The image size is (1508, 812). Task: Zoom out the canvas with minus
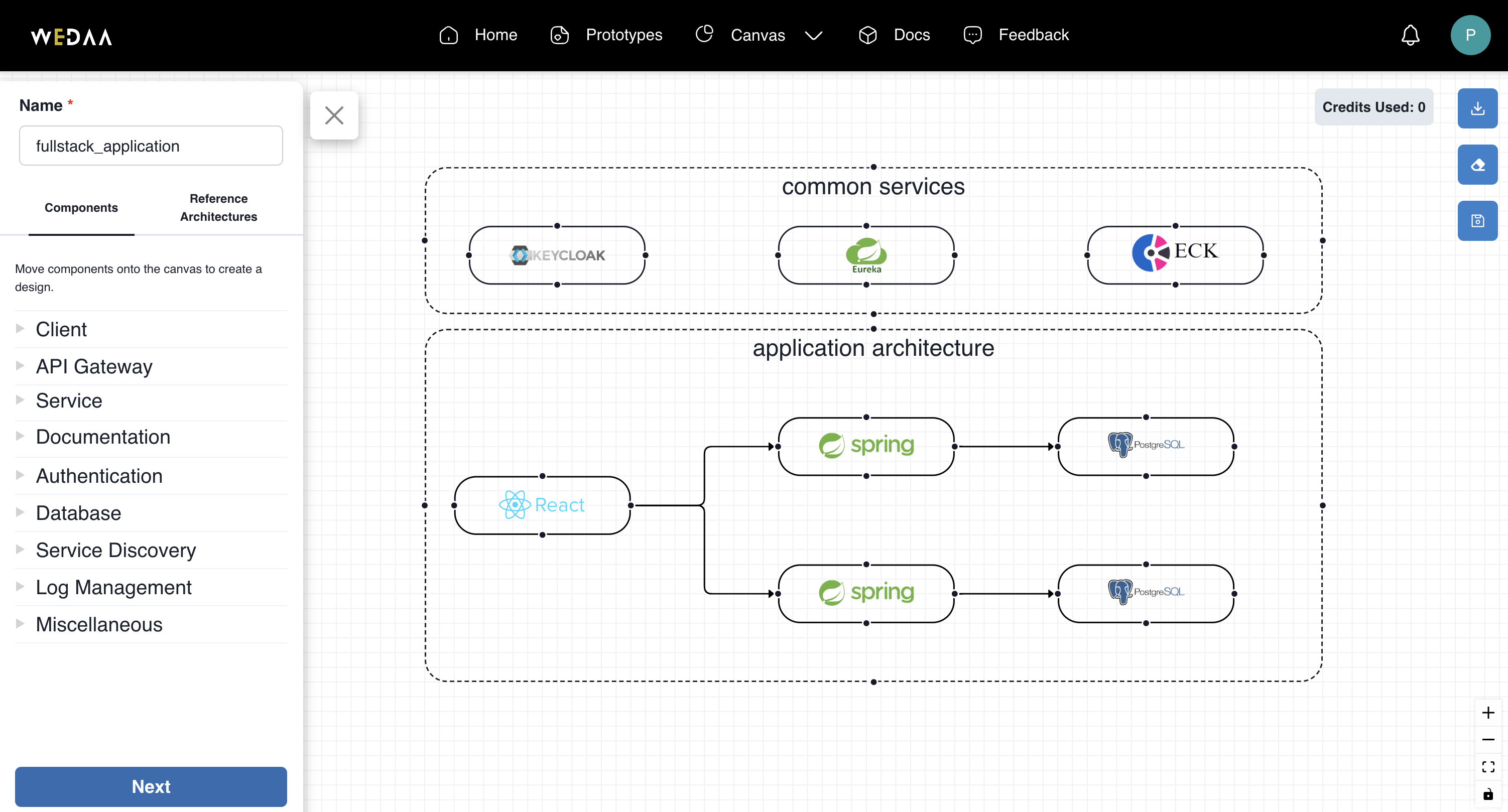1488,740
